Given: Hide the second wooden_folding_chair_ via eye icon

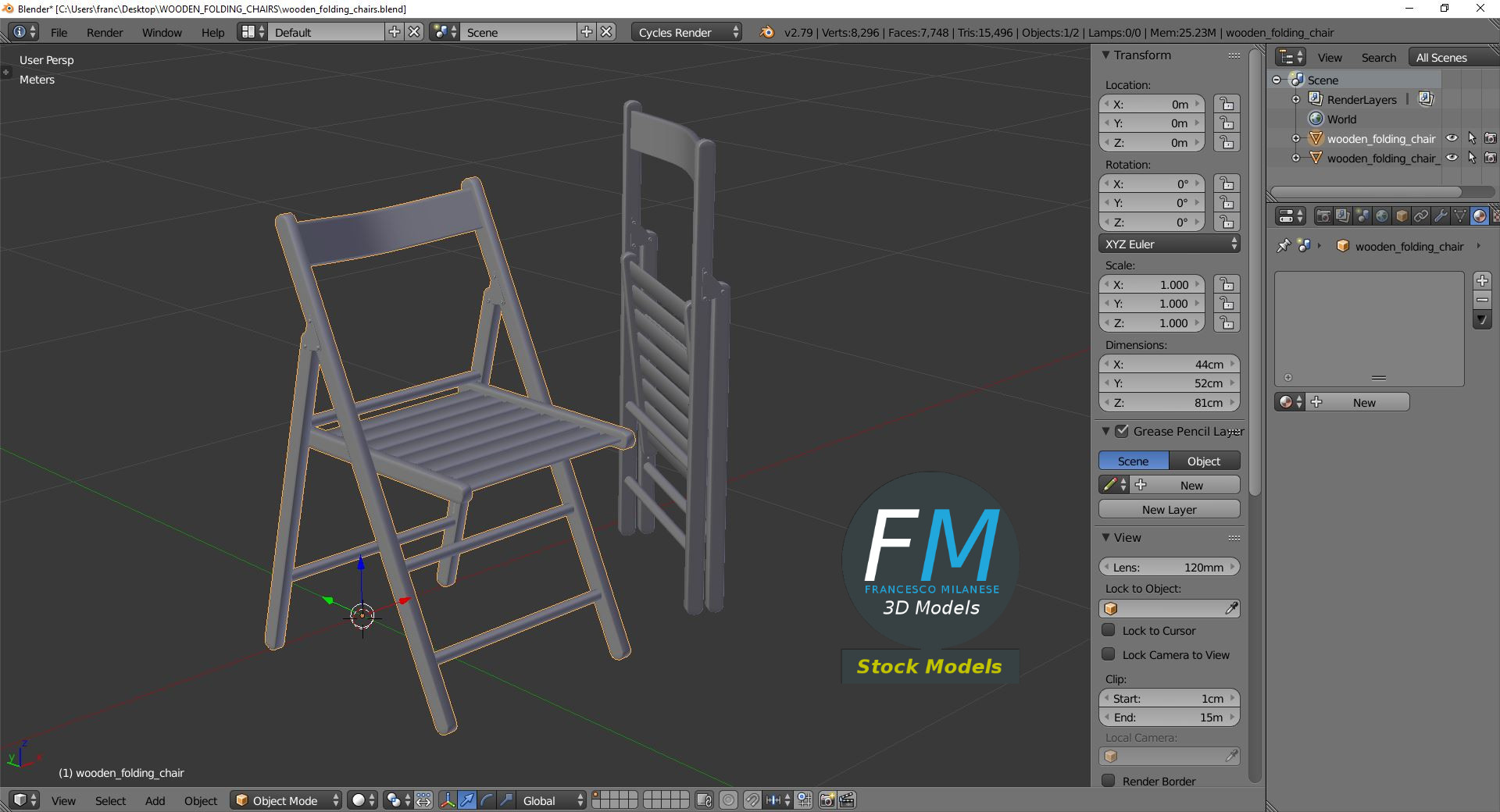Looking at the screenshot, I should click(1452, 158).
